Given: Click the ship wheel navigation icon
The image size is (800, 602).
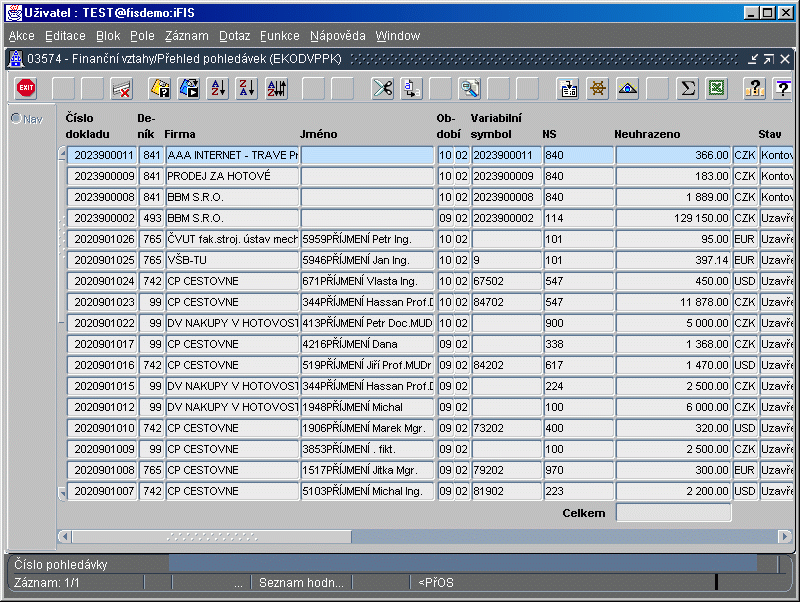Looking at the screenshot, I should (x=598, y=89).
